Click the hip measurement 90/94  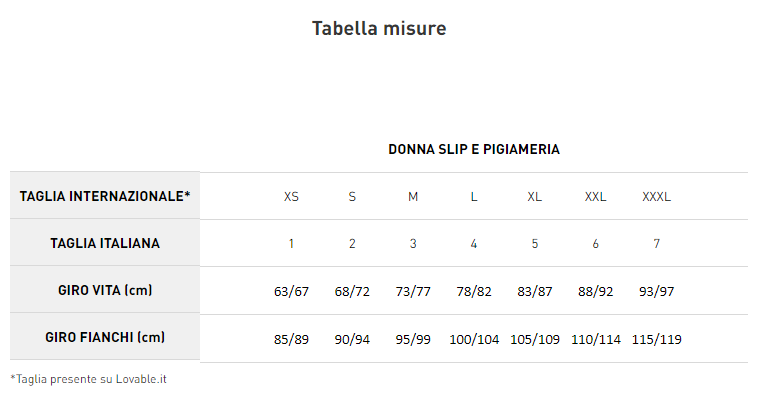pyautogui.click(x=352, y=340)
